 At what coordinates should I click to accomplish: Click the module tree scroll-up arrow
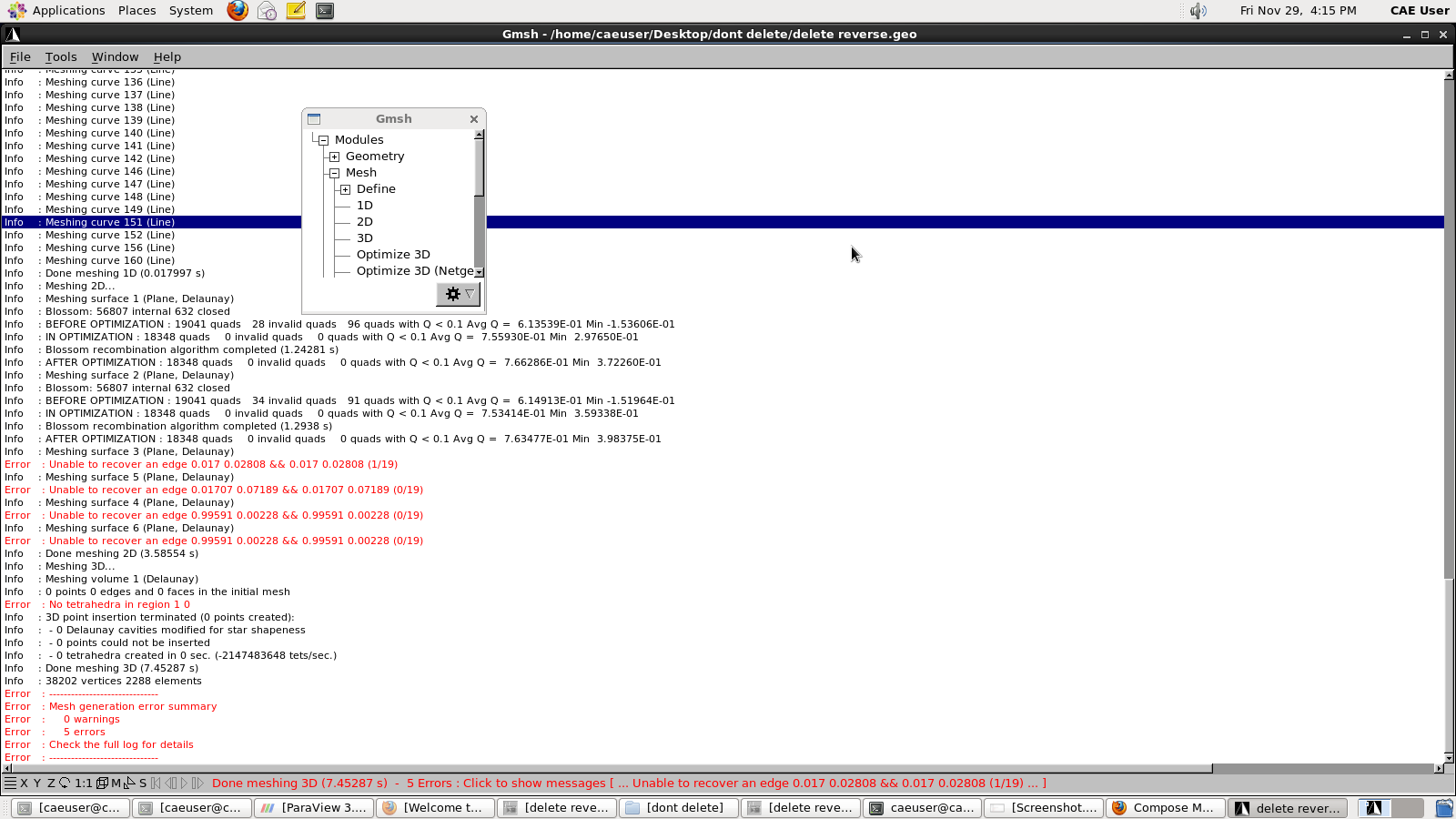pyautogui.click(x=480, y=135)
